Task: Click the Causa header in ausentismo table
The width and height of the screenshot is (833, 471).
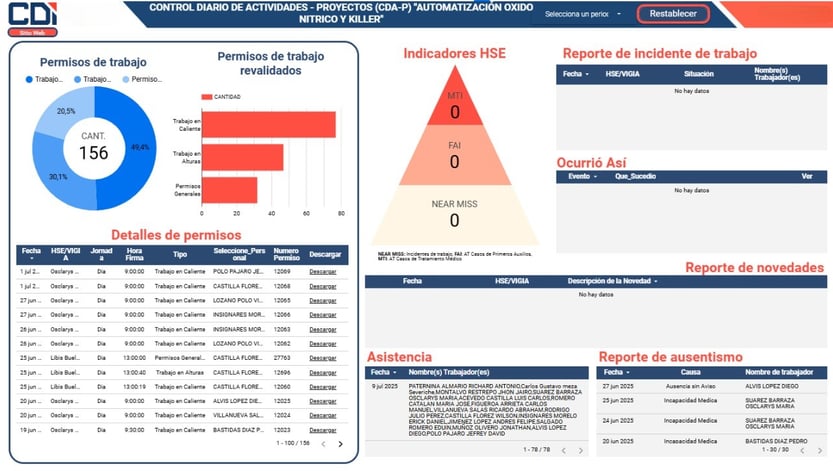Action: [x=690, y=372]
